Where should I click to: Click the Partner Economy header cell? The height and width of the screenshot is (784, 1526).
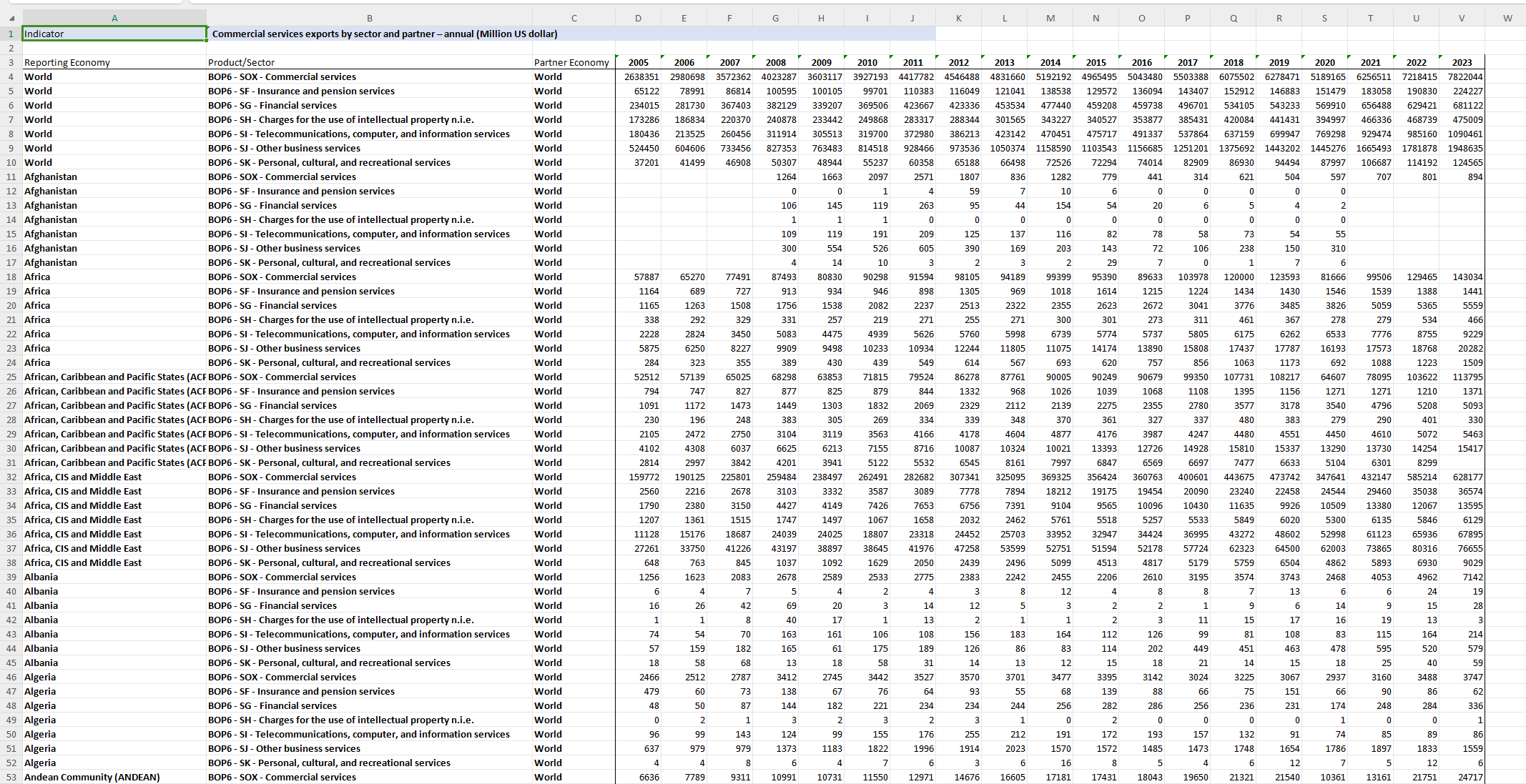coord(571,62)
